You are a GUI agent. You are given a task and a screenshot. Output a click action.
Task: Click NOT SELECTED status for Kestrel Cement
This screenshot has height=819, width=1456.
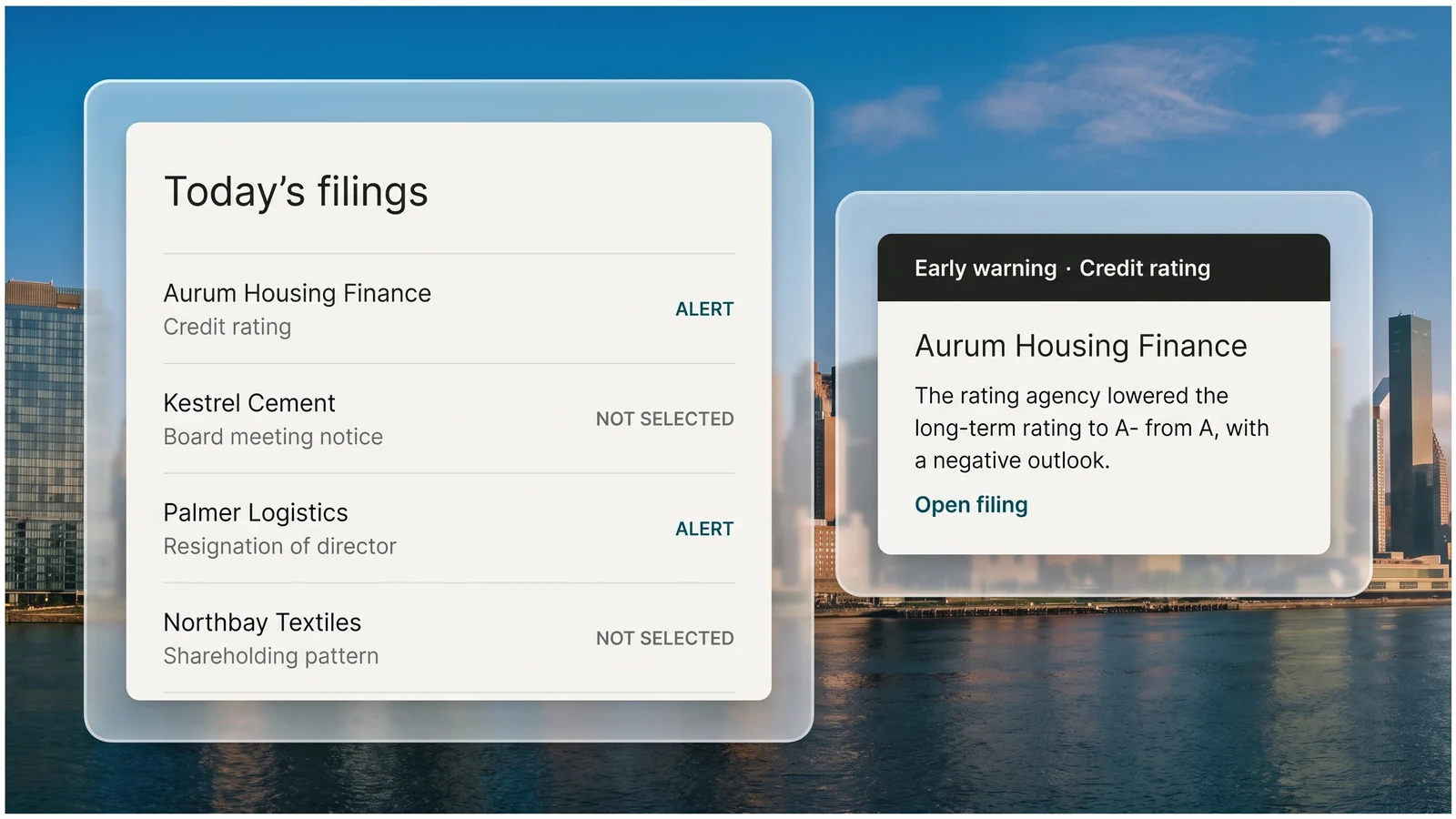(x=665, y=419)
